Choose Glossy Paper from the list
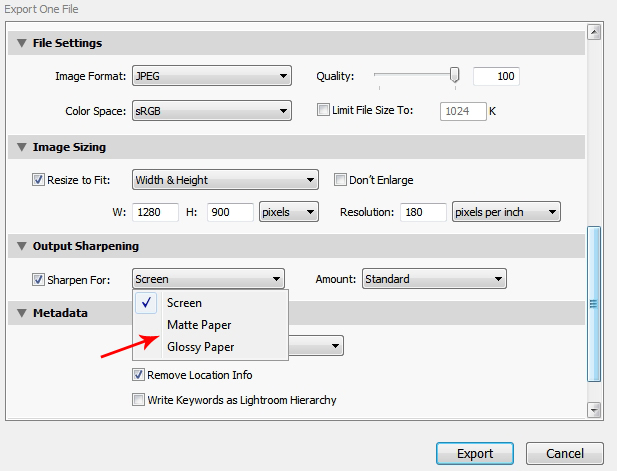 click(x=203, y=347)
